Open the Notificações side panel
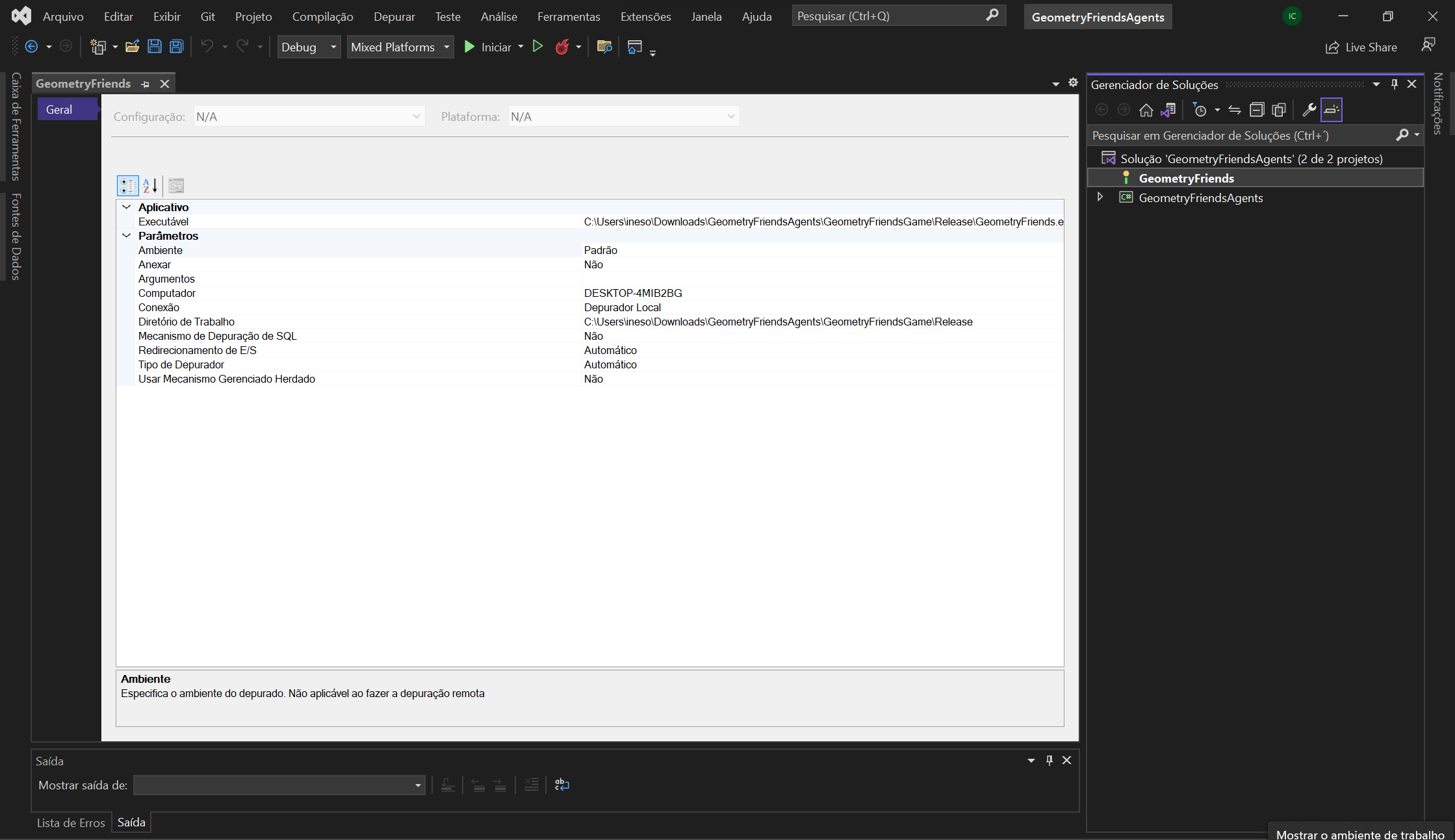This screenshot has width=1455, height=840. [x=1438, y=103]
